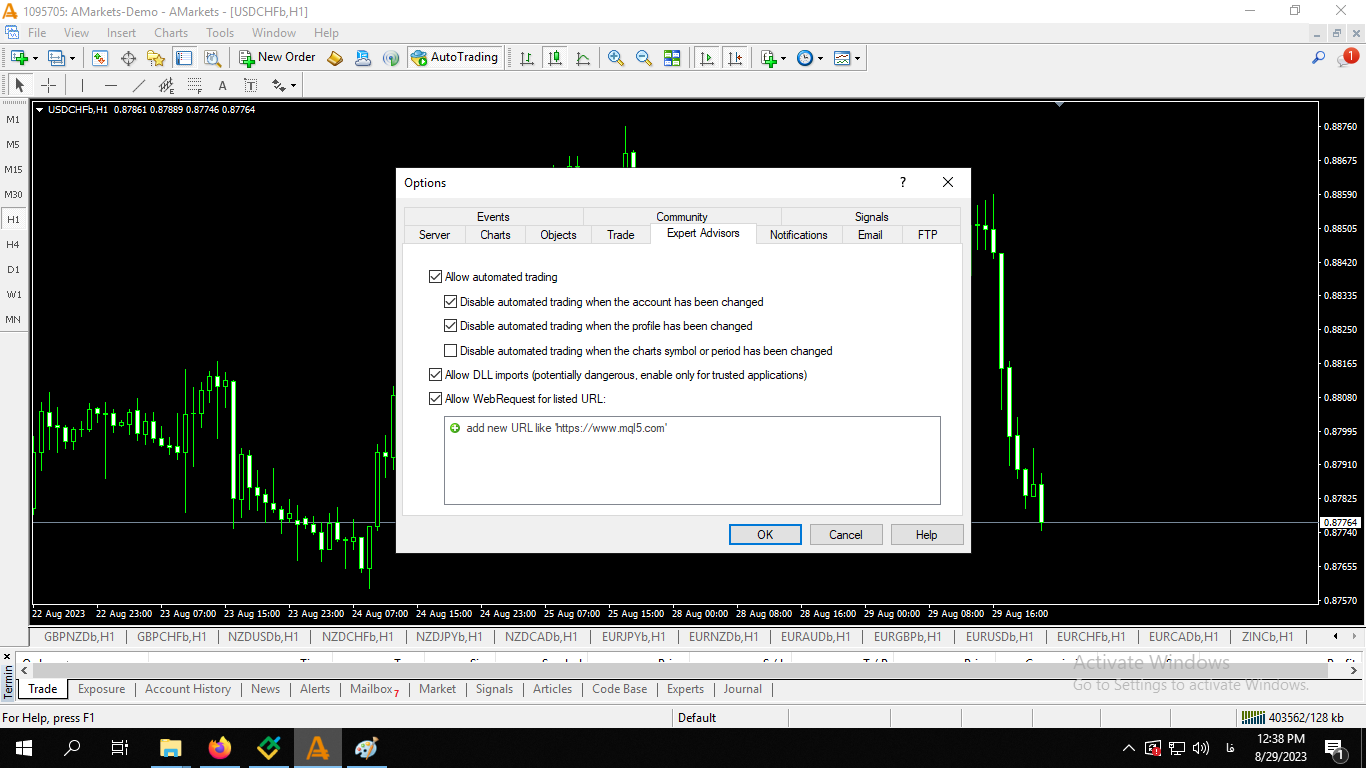Click Cancel in the Options dialog

click(846, 535)
